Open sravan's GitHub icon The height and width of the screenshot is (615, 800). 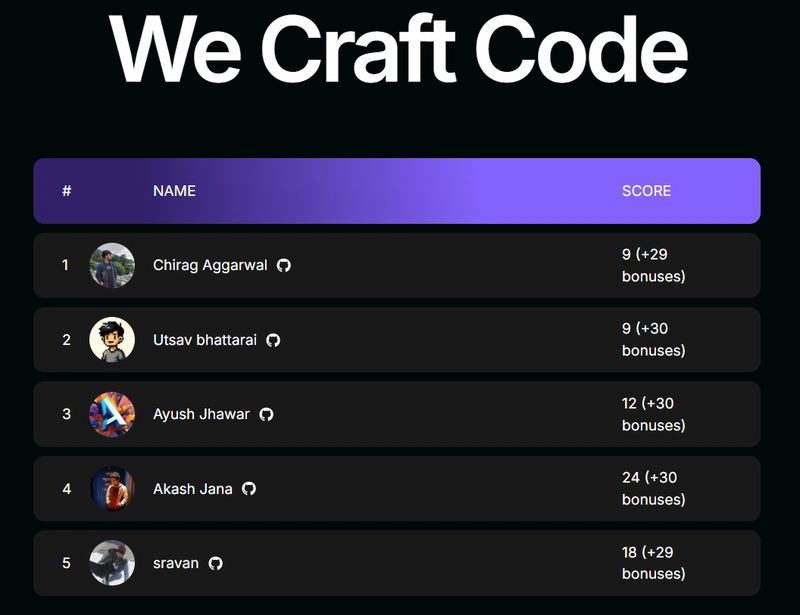215,563
